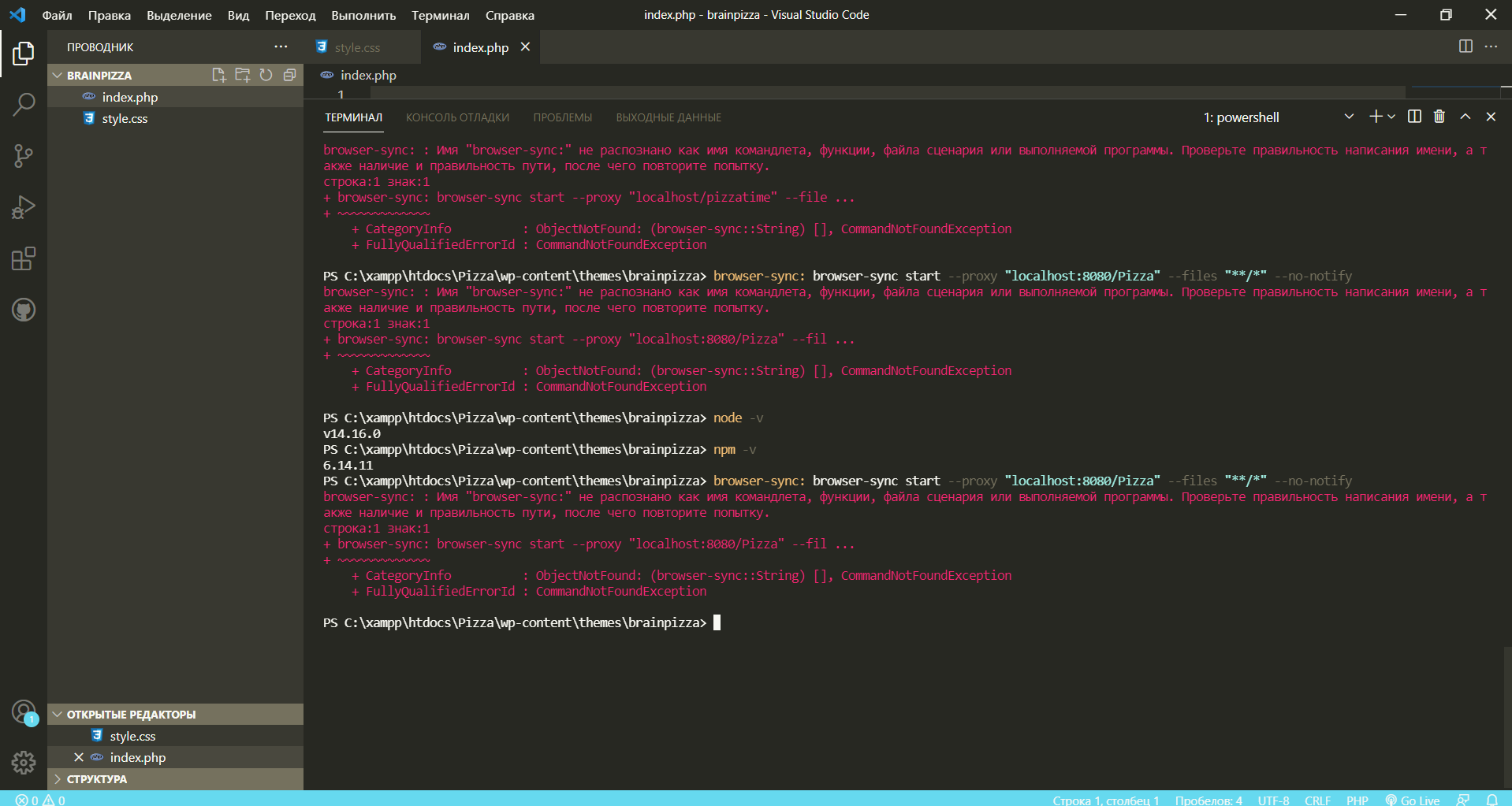1512x806 pixels.
Task: Click the feedback icon in status bar
Action: click(x=1463, y=800)
